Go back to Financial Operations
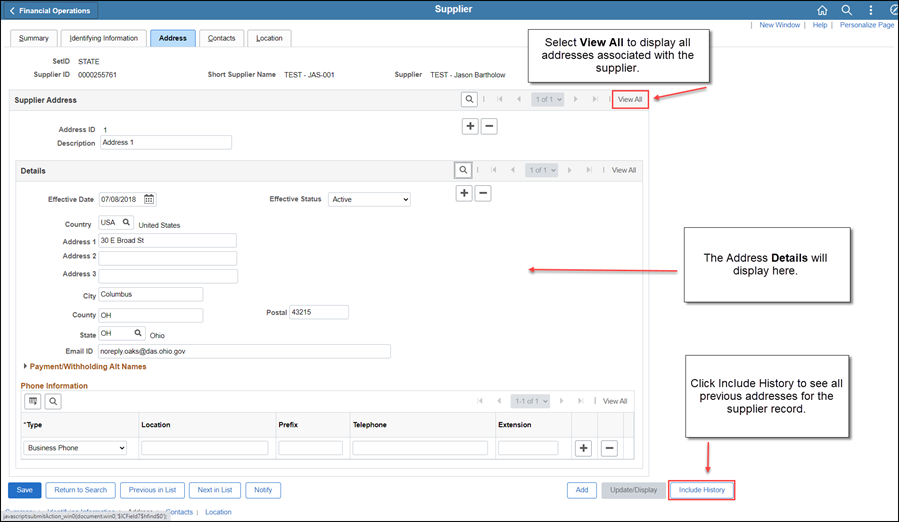Screen dimensions: 899x522 [53, 11]
